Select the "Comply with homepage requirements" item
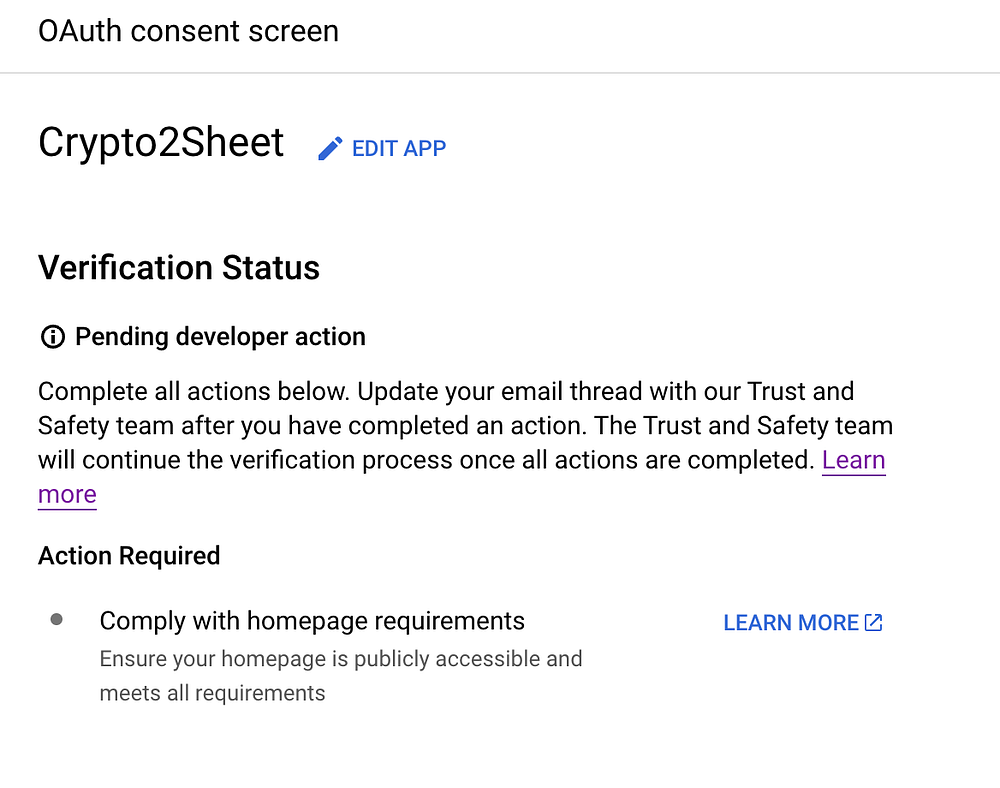Viewport: 1000px width, 788px height. pyautogui.click(x=312, y=621)
